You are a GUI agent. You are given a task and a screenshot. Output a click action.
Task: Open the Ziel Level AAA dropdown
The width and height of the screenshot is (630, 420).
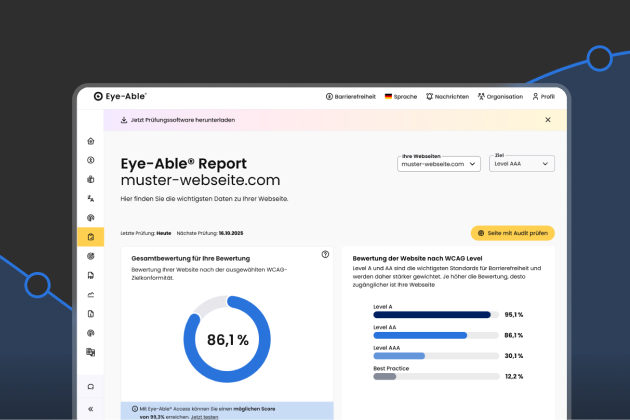pos(521,164)
